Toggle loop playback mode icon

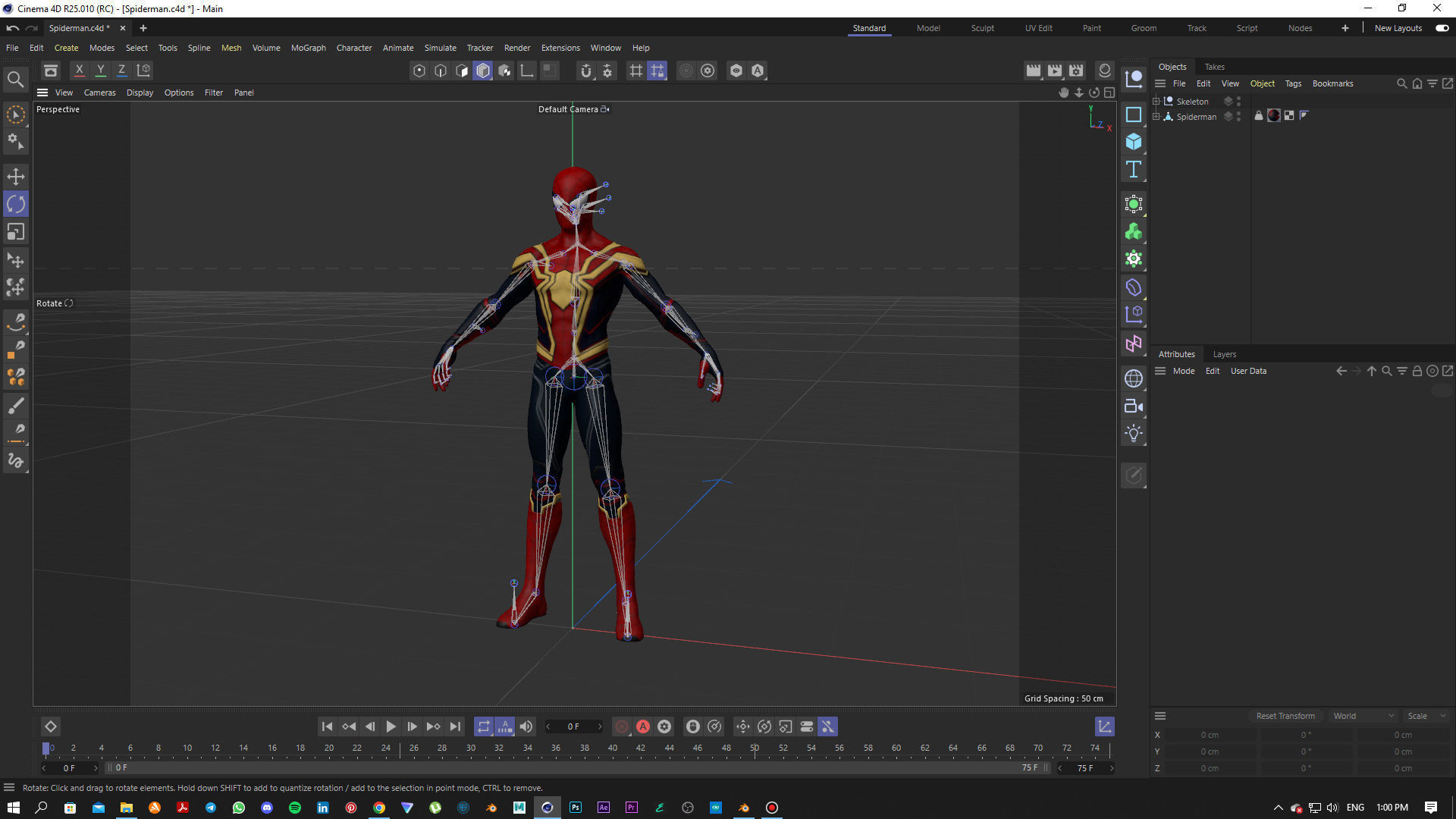(x=484, y=726)
